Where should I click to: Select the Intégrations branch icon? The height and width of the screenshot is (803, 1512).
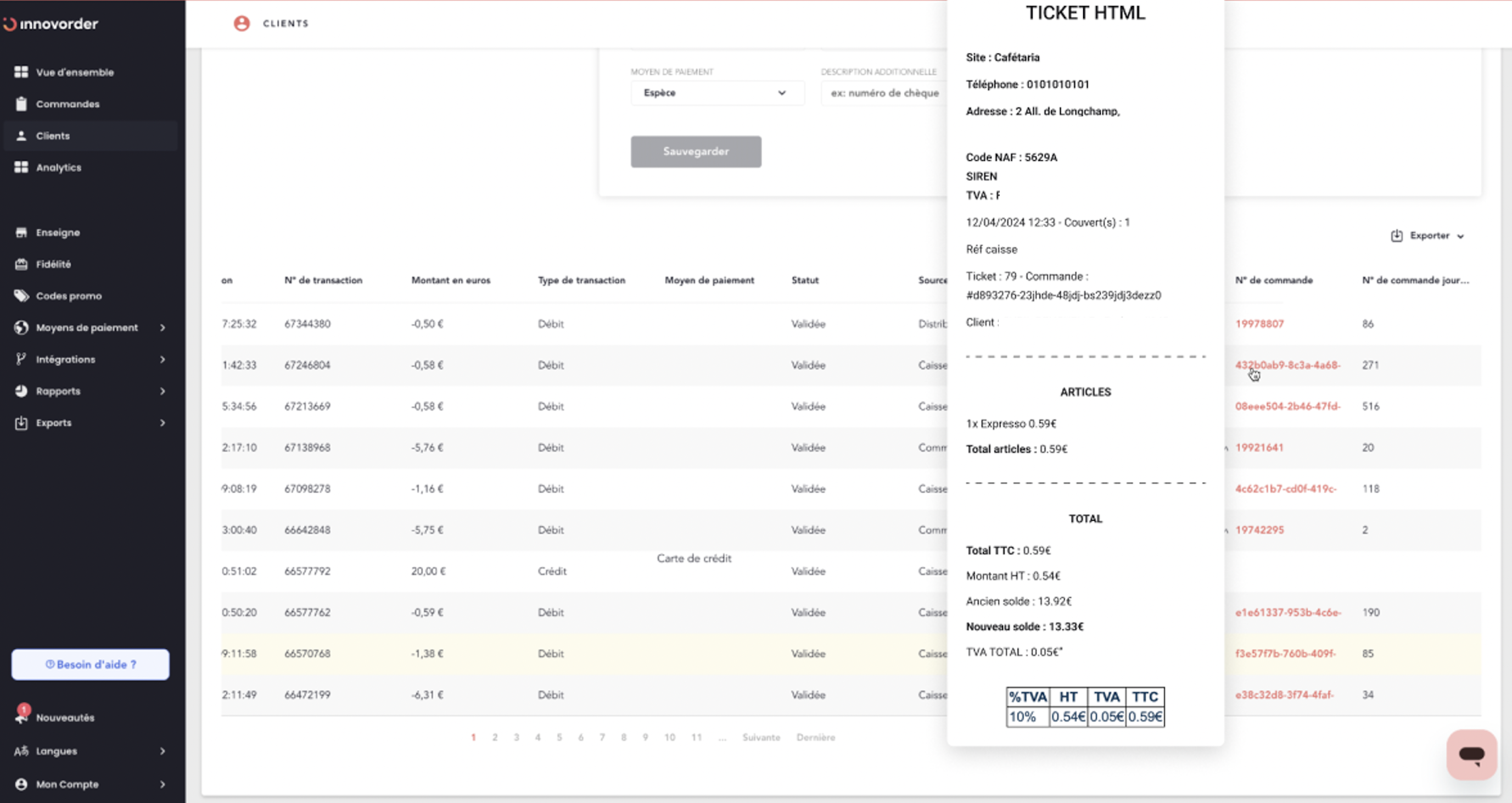[21, 359]
